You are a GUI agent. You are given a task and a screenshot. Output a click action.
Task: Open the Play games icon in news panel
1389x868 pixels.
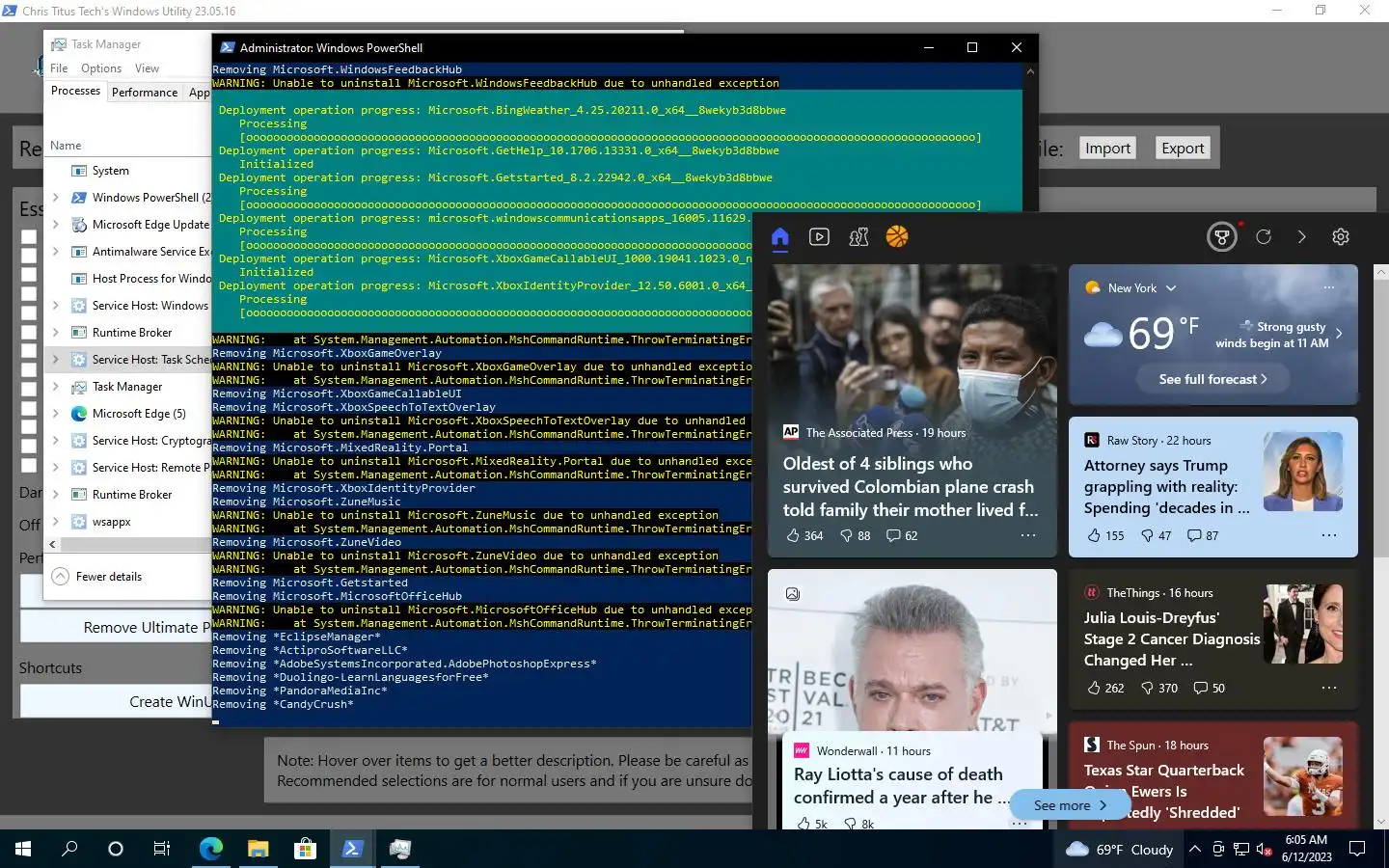(x=858, y=237)
